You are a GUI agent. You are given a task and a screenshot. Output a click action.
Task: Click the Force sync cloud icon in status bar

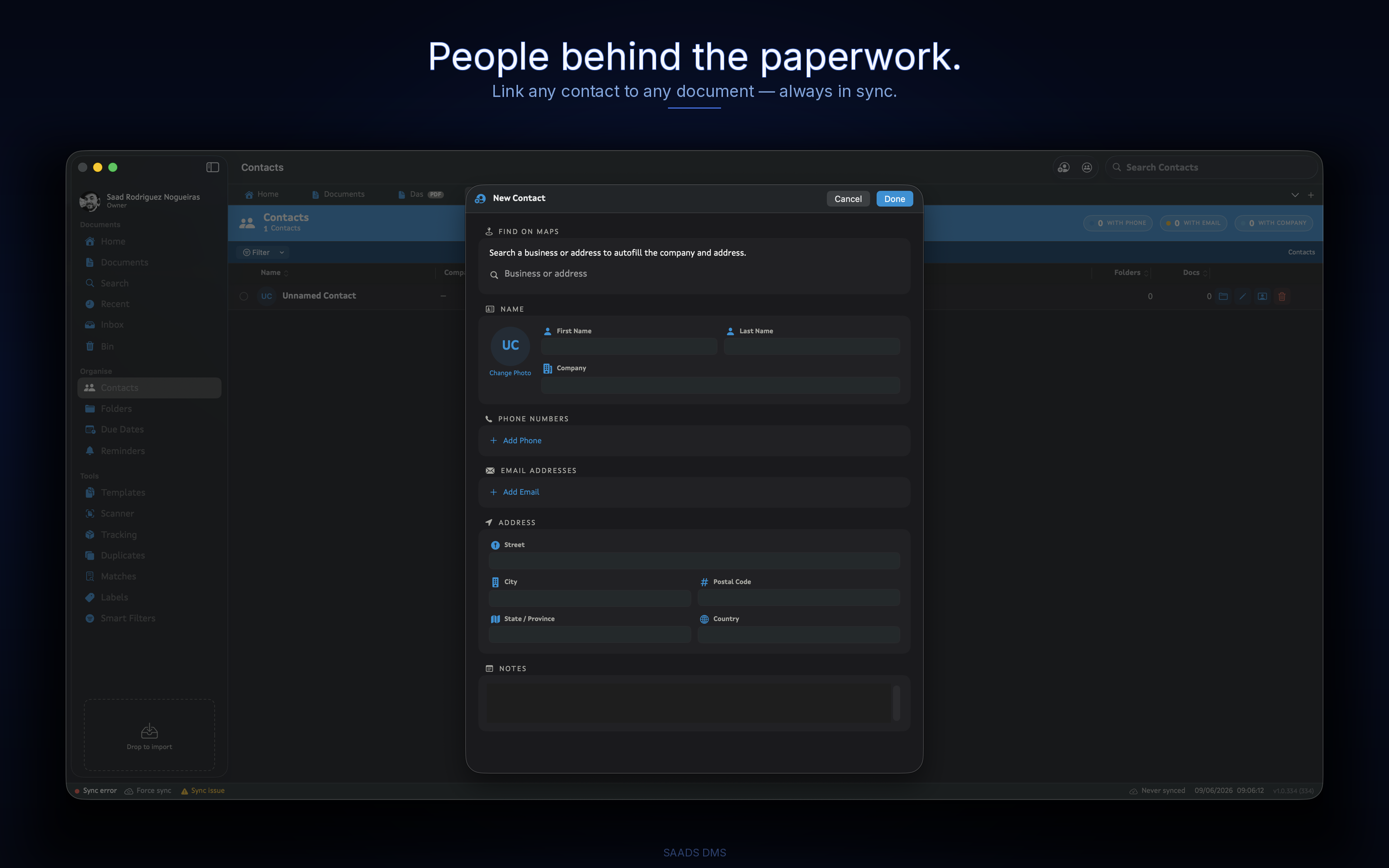click(x=129, y=791)
